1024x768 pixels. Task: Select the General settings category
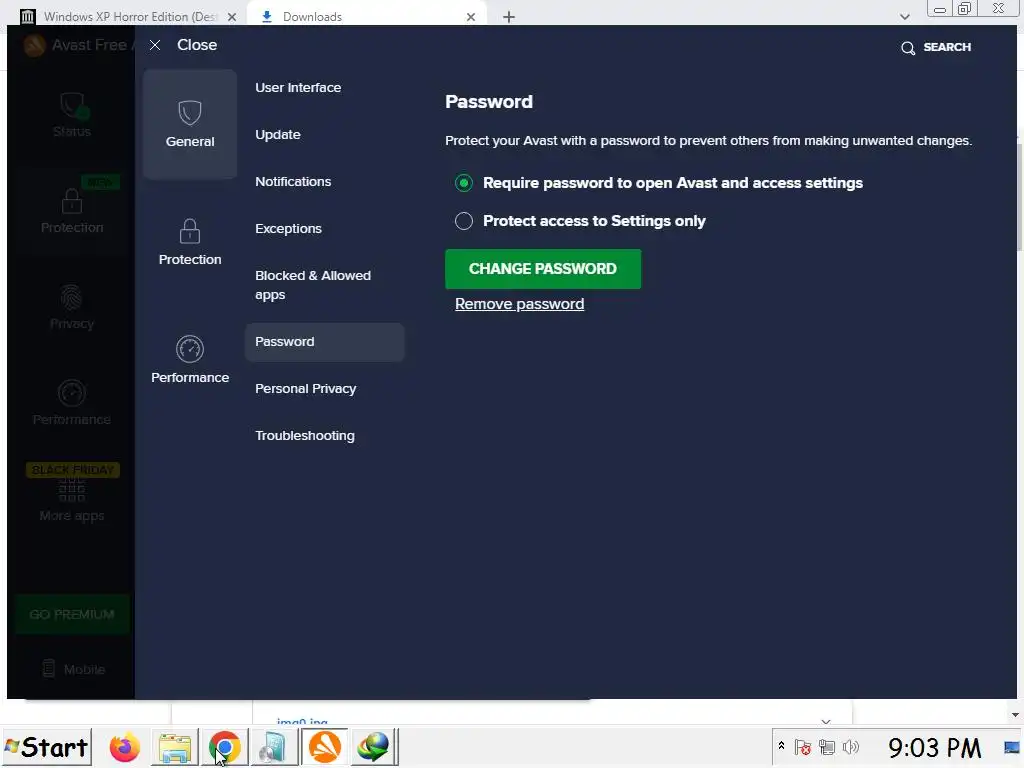point(190,124)
